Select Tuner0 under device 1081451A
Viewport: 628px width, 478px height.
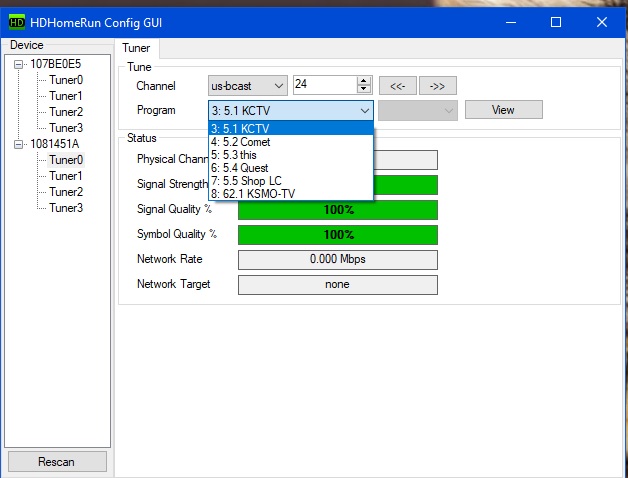(66, 160)
